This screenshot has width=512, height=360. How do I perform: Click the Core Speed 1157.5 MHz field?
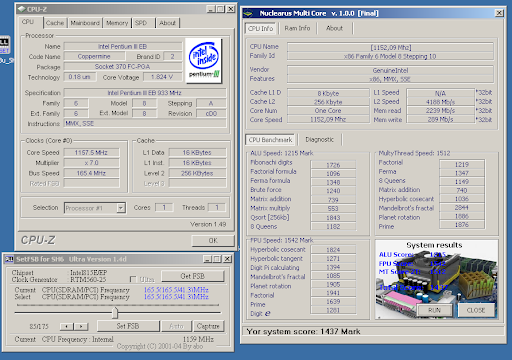pyautogui.click(x=91, y=153)
